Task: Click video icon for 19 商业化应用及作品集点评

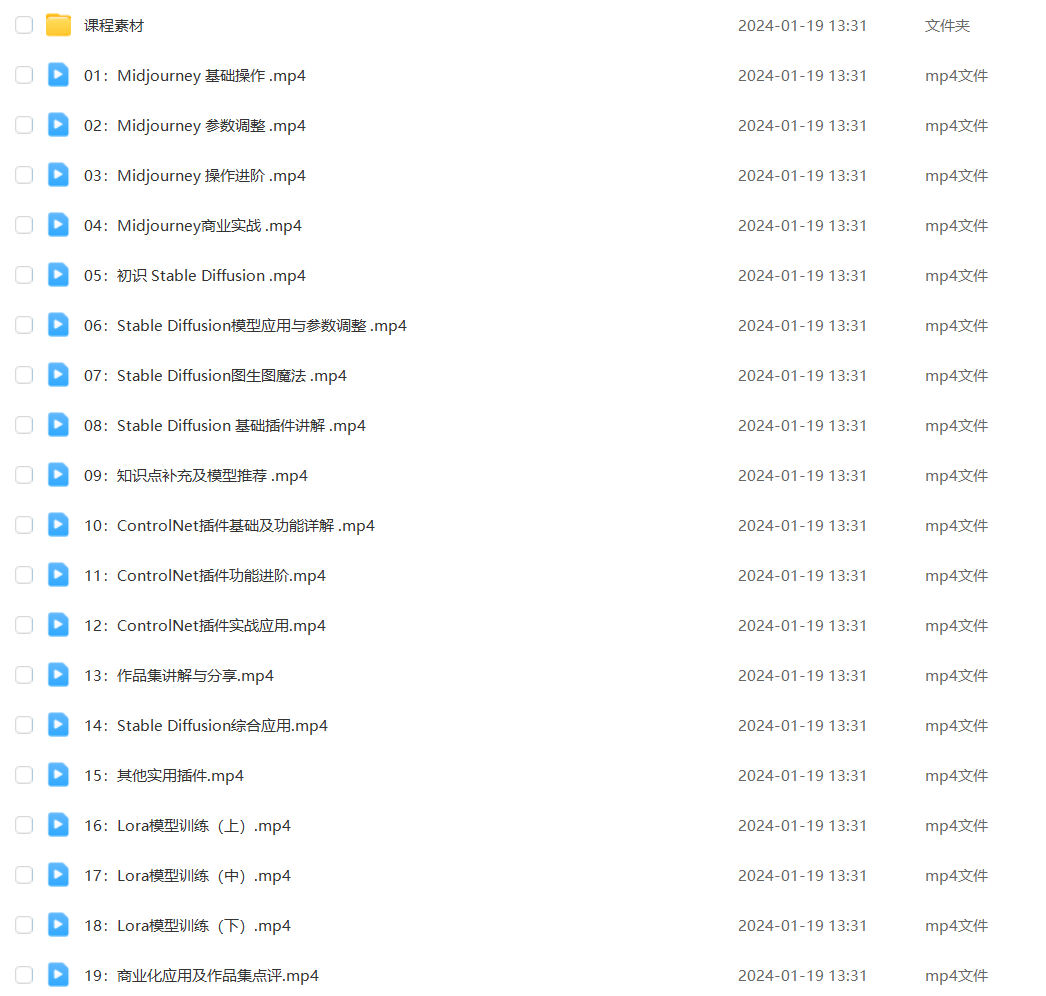Action: (58, 975)
